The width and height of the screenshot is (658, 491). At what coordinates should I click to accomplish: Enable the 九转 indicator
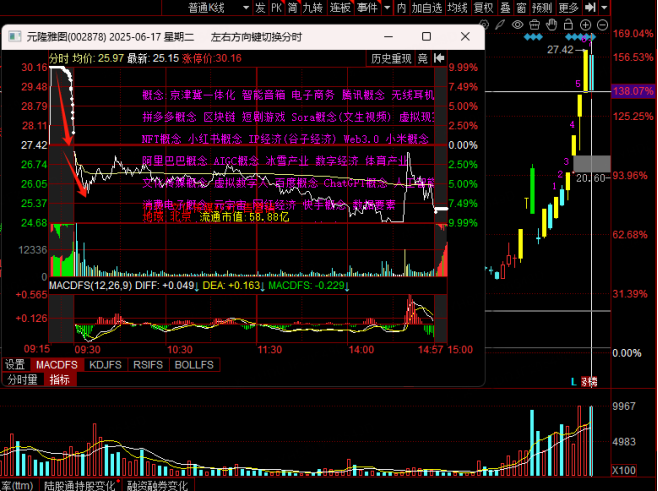click(x=313, y=8)
